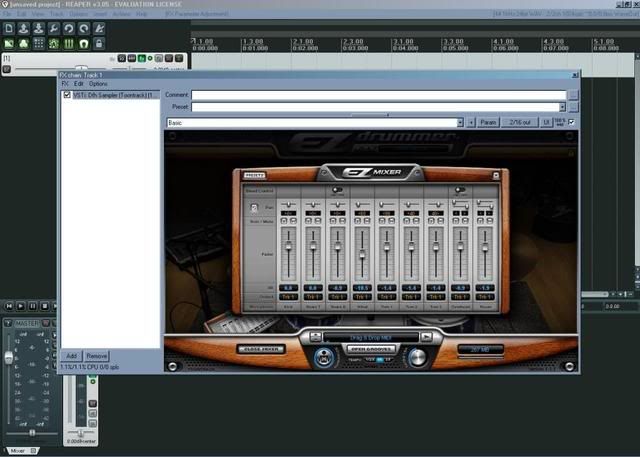The width and height of the screenshot is (640, 457).
Task: Click the Open Project up-arrow toolbar icon
Action: tap(24, 29)
